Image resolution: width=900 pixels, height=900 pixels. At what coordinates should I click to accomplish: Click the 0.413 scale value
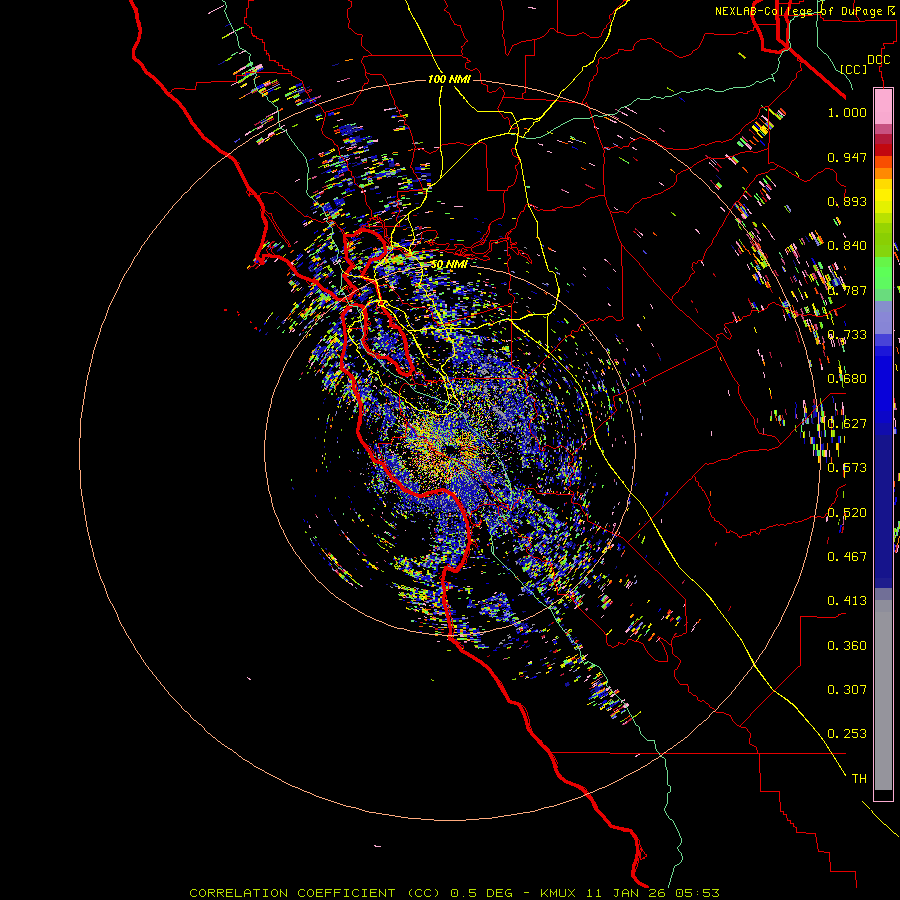point(847,601)
